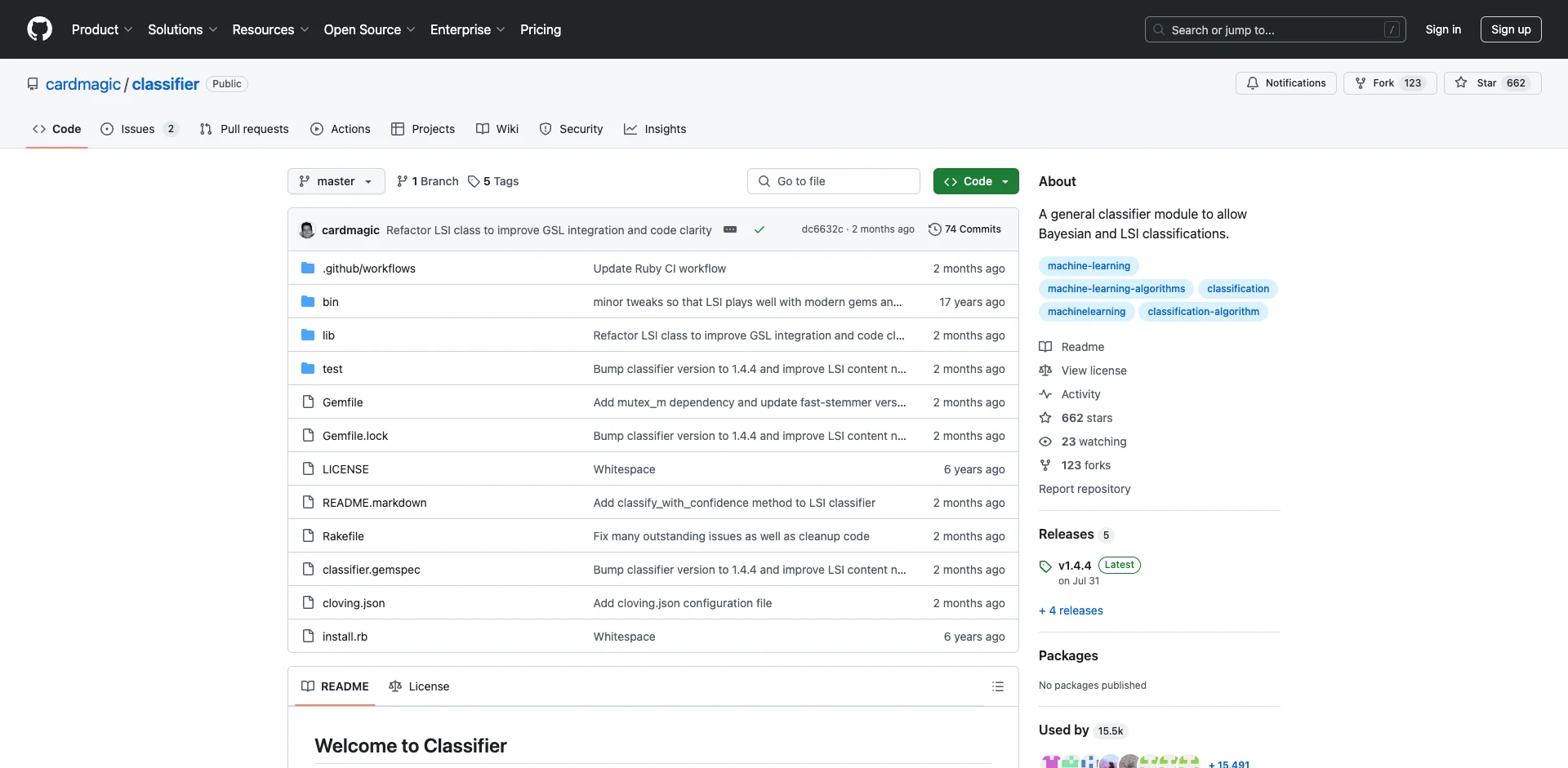Viewport: 1568px width, 768px height.
Task: Click the eye icon beside 23 watching
Action: [1045, 442]
